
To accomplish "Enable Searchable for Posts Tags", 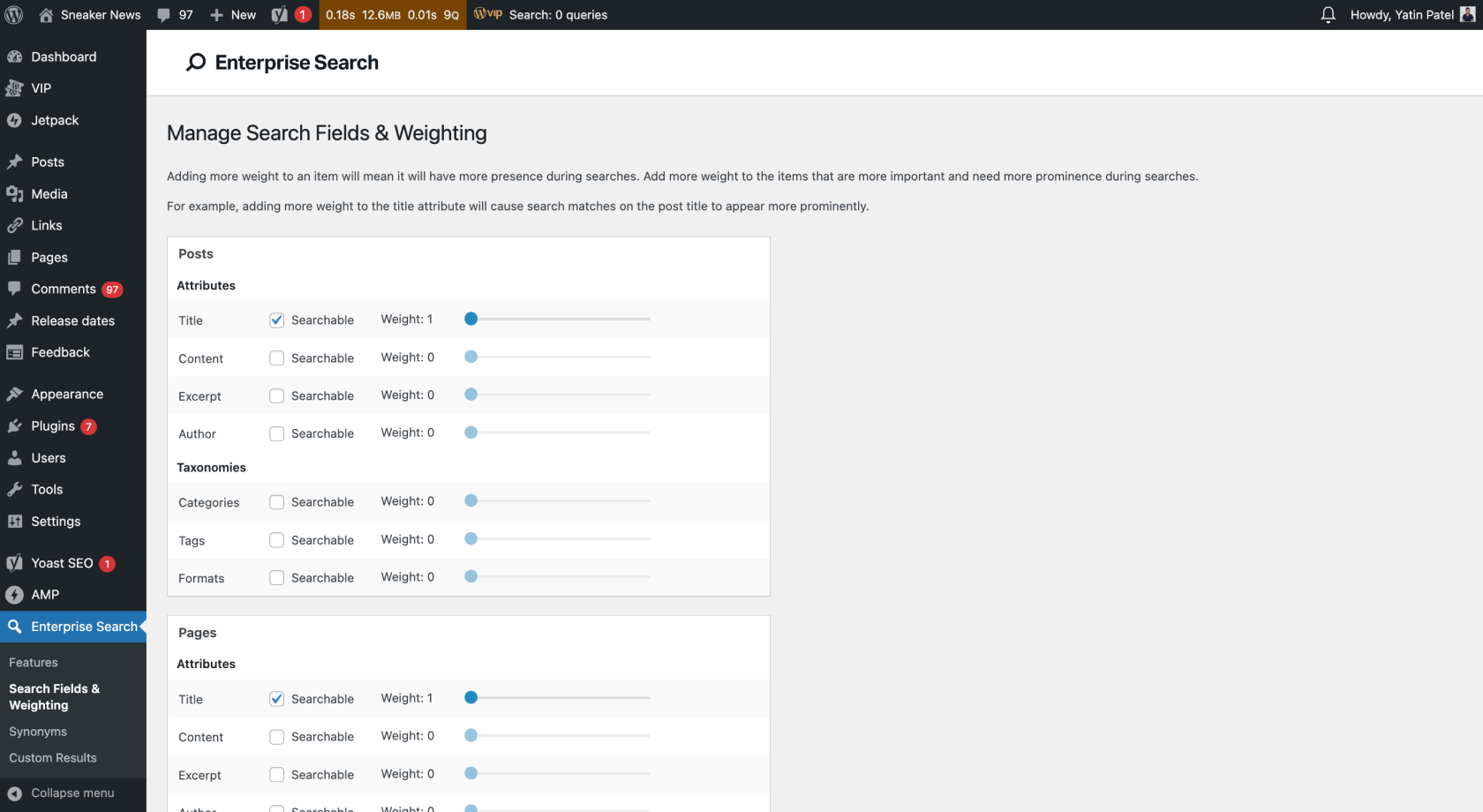I will [x=277, y=540].
